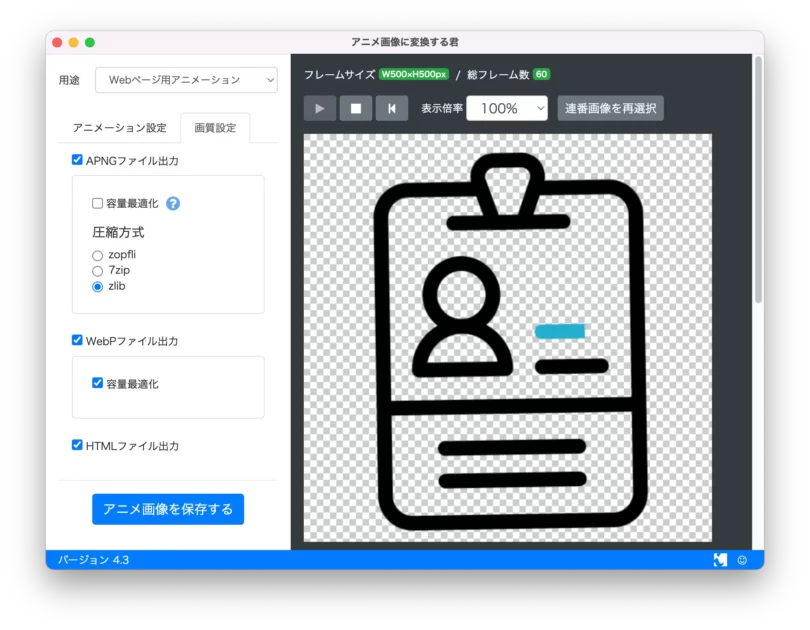
Task: Jump to first frame button
Action: (x=391, y=108)
